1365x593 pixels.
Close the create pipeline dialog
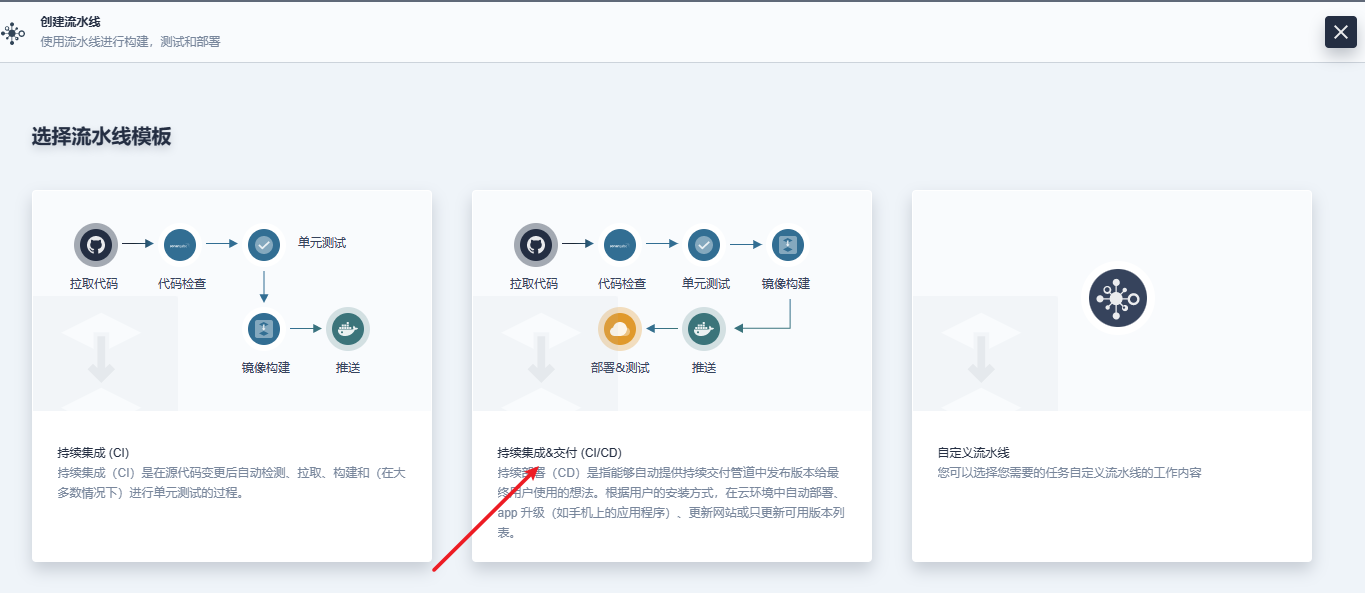pyautogui.click(x=1340, y=32)
